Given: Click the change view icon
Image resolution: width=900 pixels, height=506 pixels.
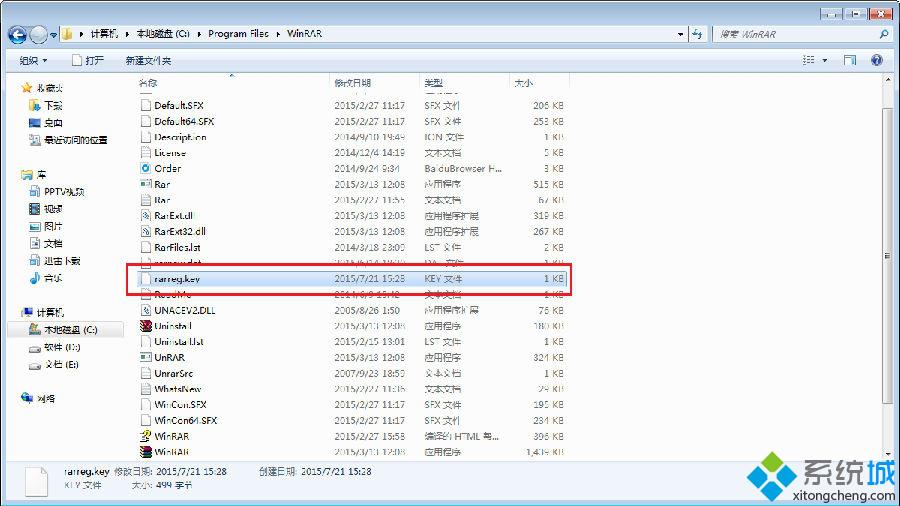Looking at the screenshot, I should coord(808,60).
